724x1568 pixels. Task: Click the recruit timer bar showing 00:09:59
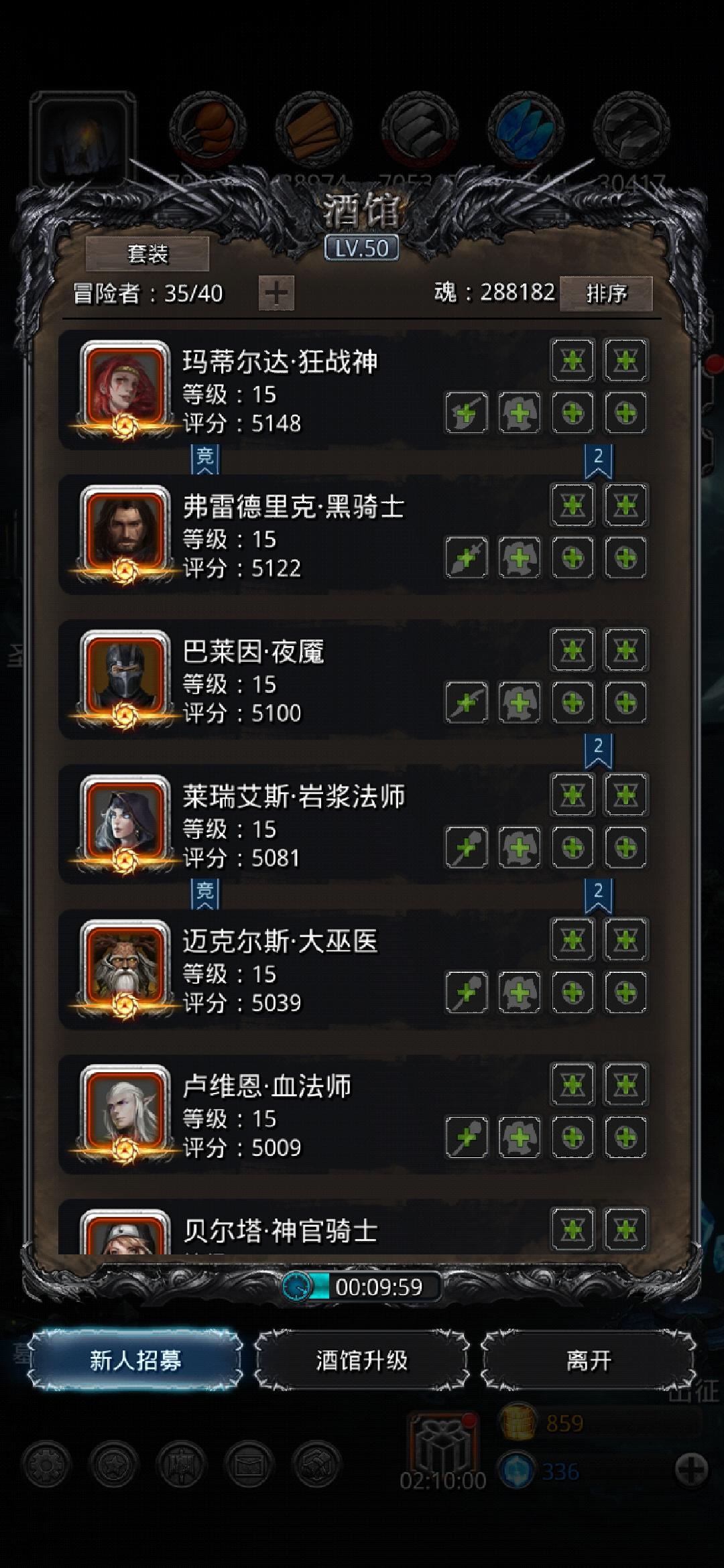pos(362,1287)
